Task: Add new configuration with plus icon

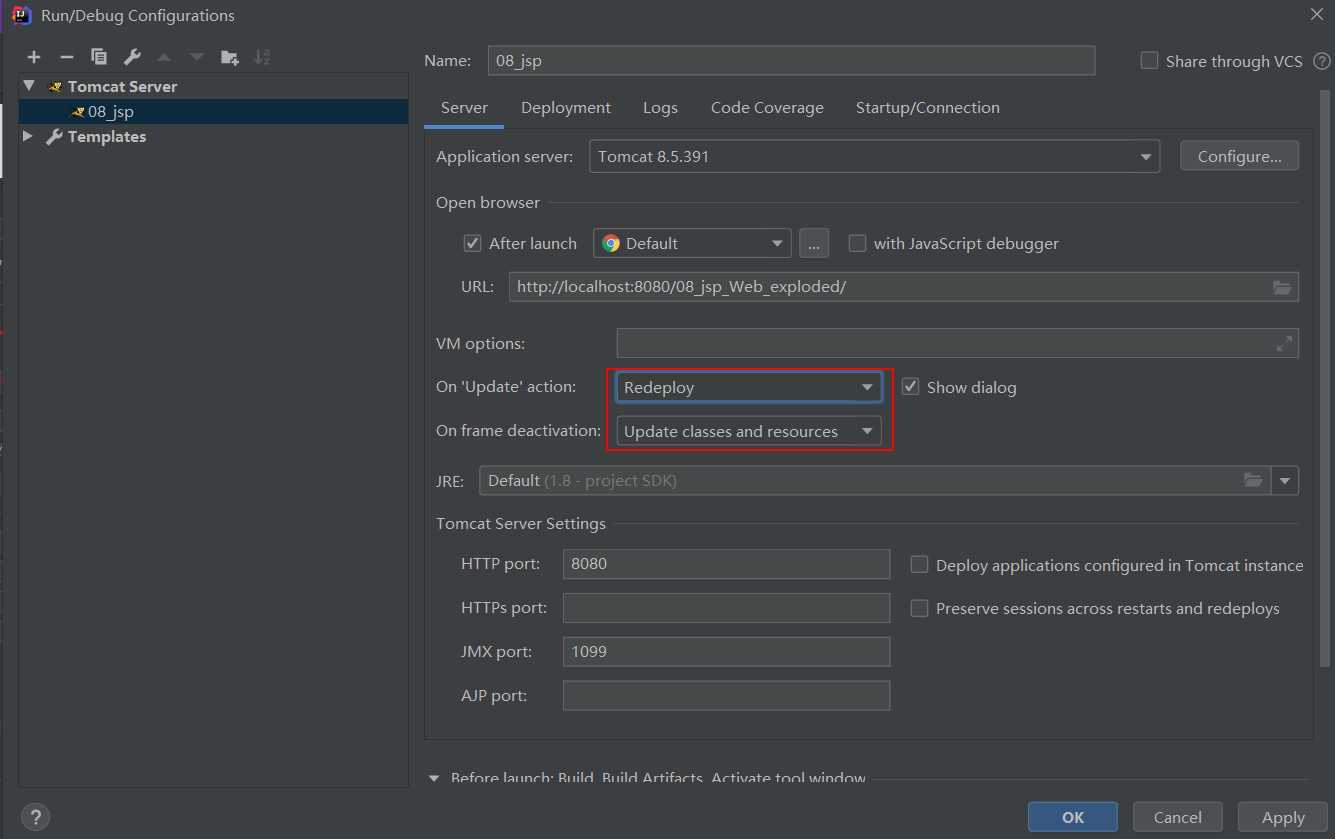Action: point(34,57)
